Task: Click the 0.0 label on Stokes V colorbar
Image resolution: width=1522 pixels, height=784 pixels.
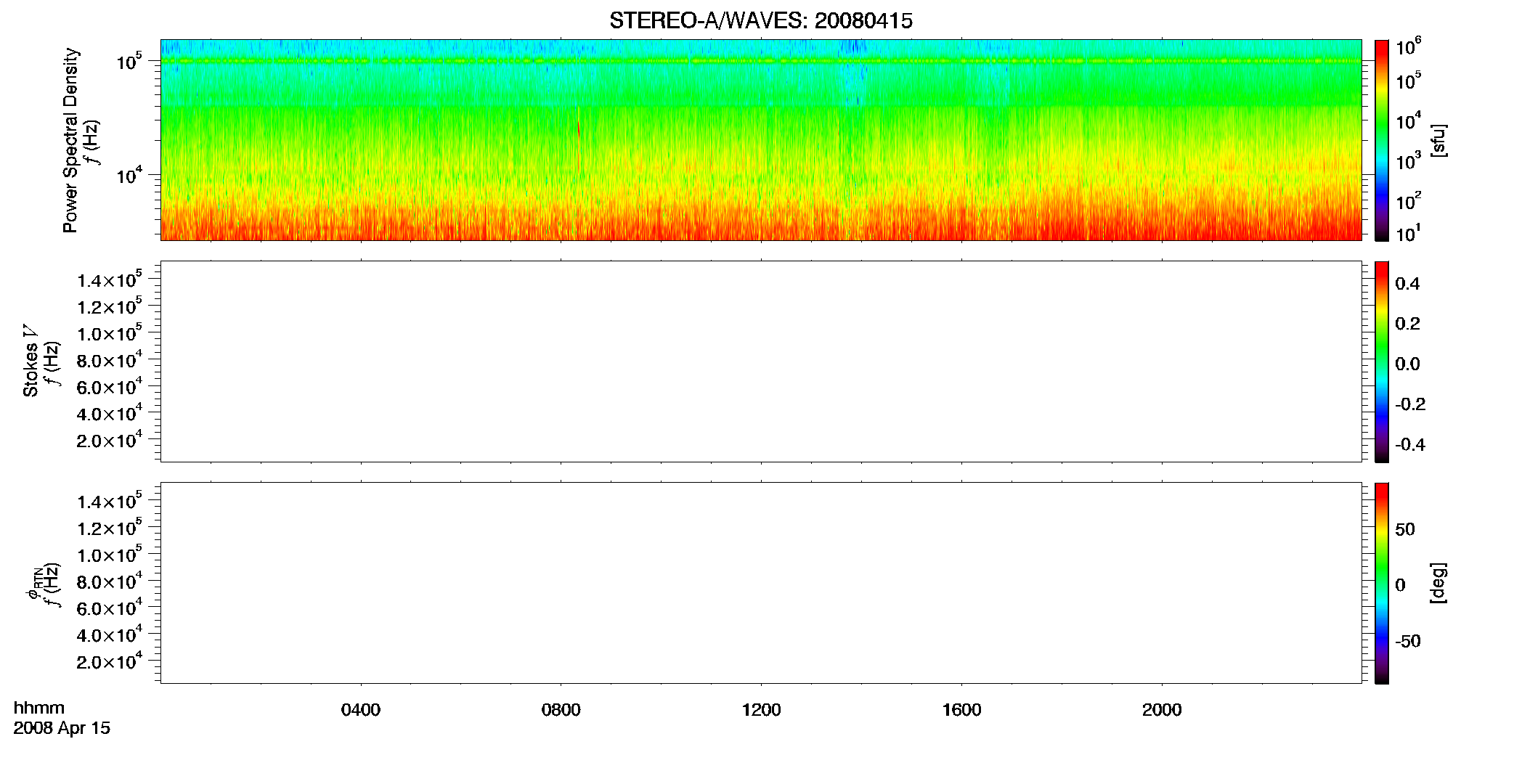Action: click(1407, 364)
